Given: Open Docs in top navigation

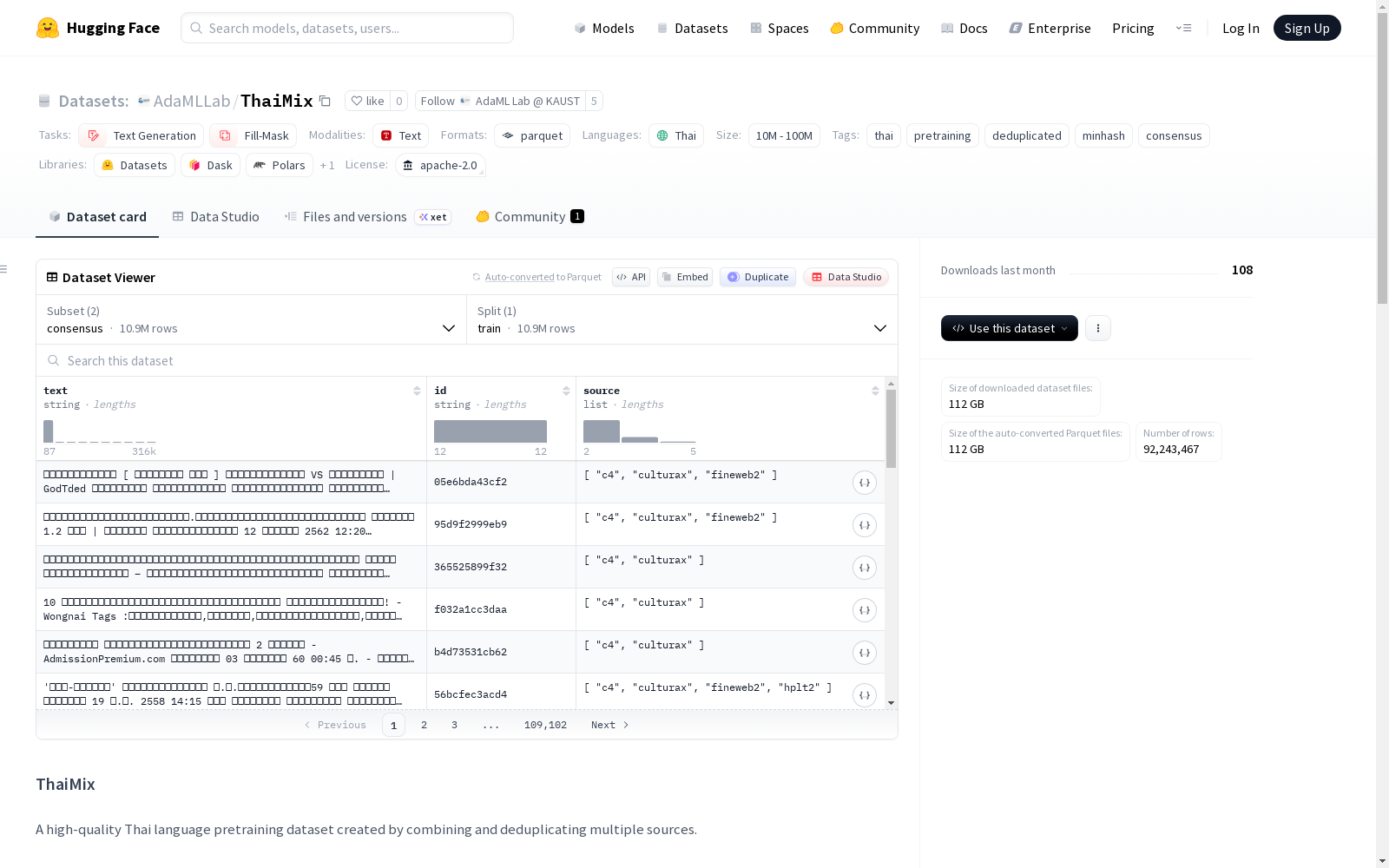Looking at the screenshot, I should [x=964, y=28].
